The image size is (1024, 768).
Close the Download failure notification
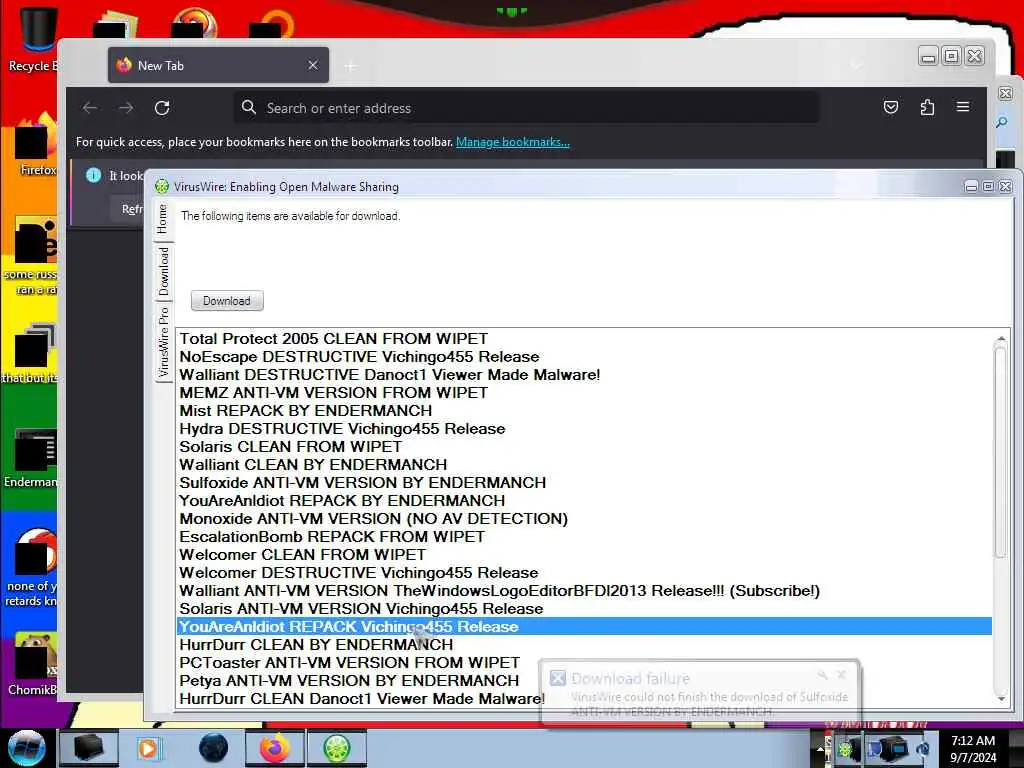click(x=841, y=675)
